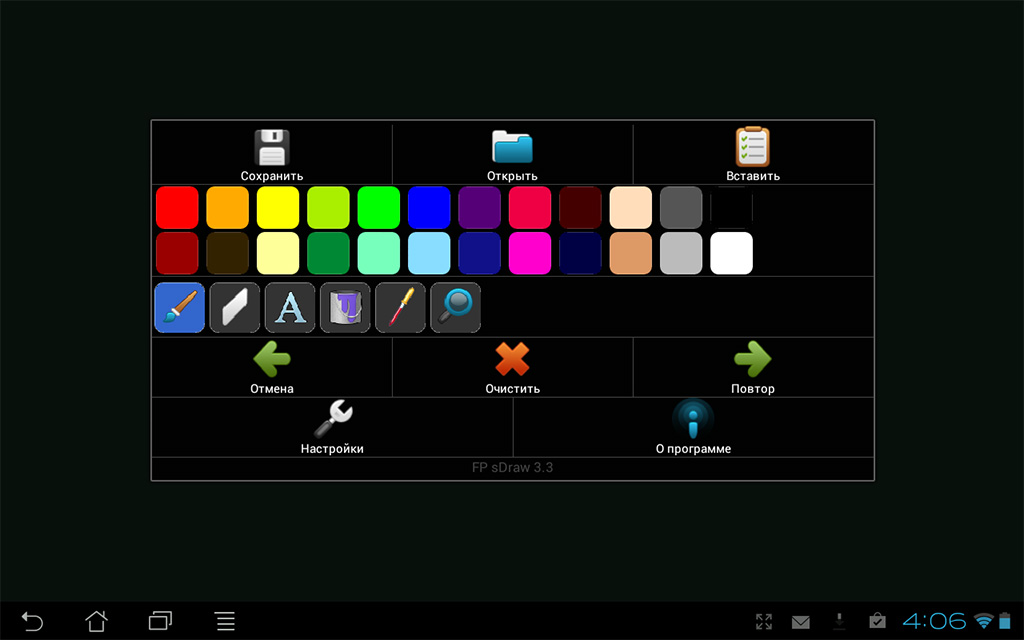The height and width of the screenshot is (640, 1024).
Task: Select the eraser tool
Action: pyautogui.click(x=235, y=308)
